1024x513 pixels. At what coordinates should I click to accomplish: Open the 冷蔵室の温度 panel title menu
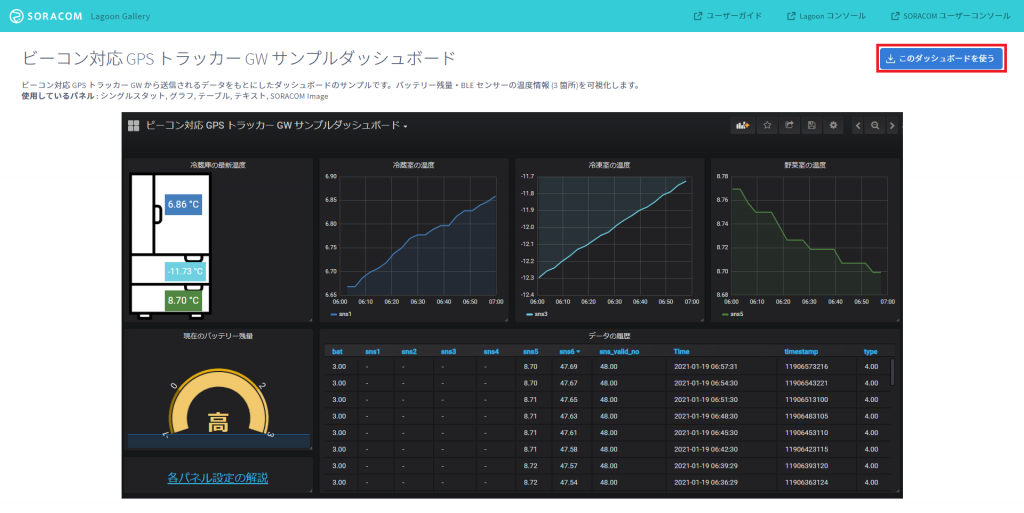point(413,165)
